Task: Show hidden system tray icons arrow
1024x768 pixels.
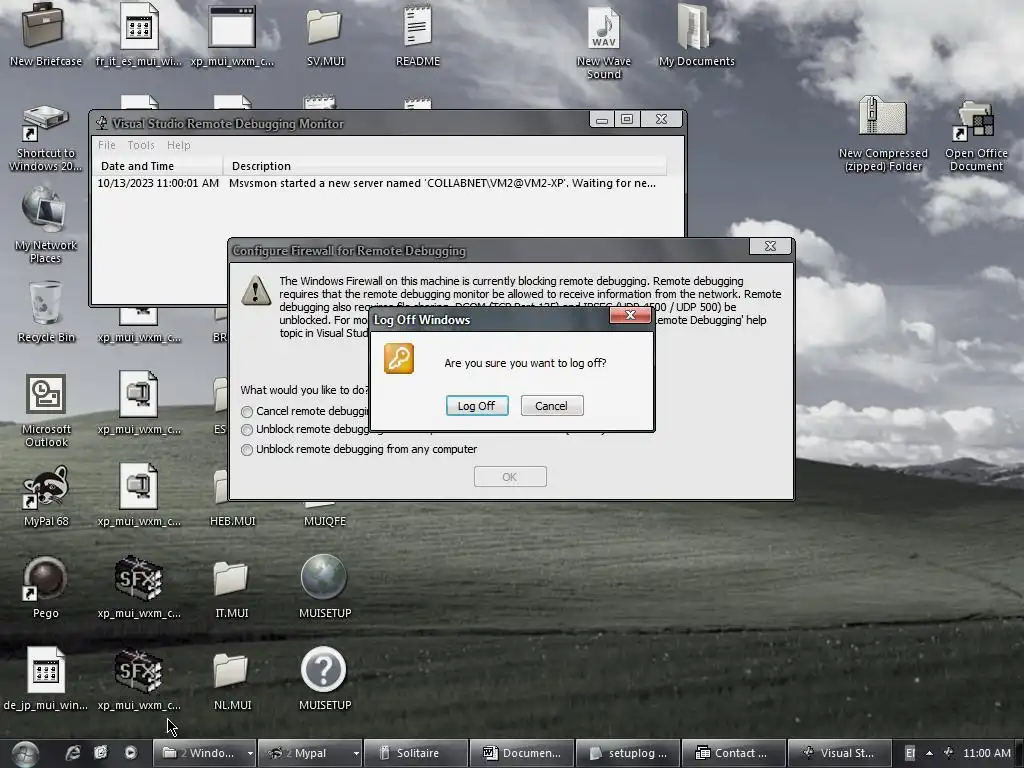Action: (x=929, y=753)
